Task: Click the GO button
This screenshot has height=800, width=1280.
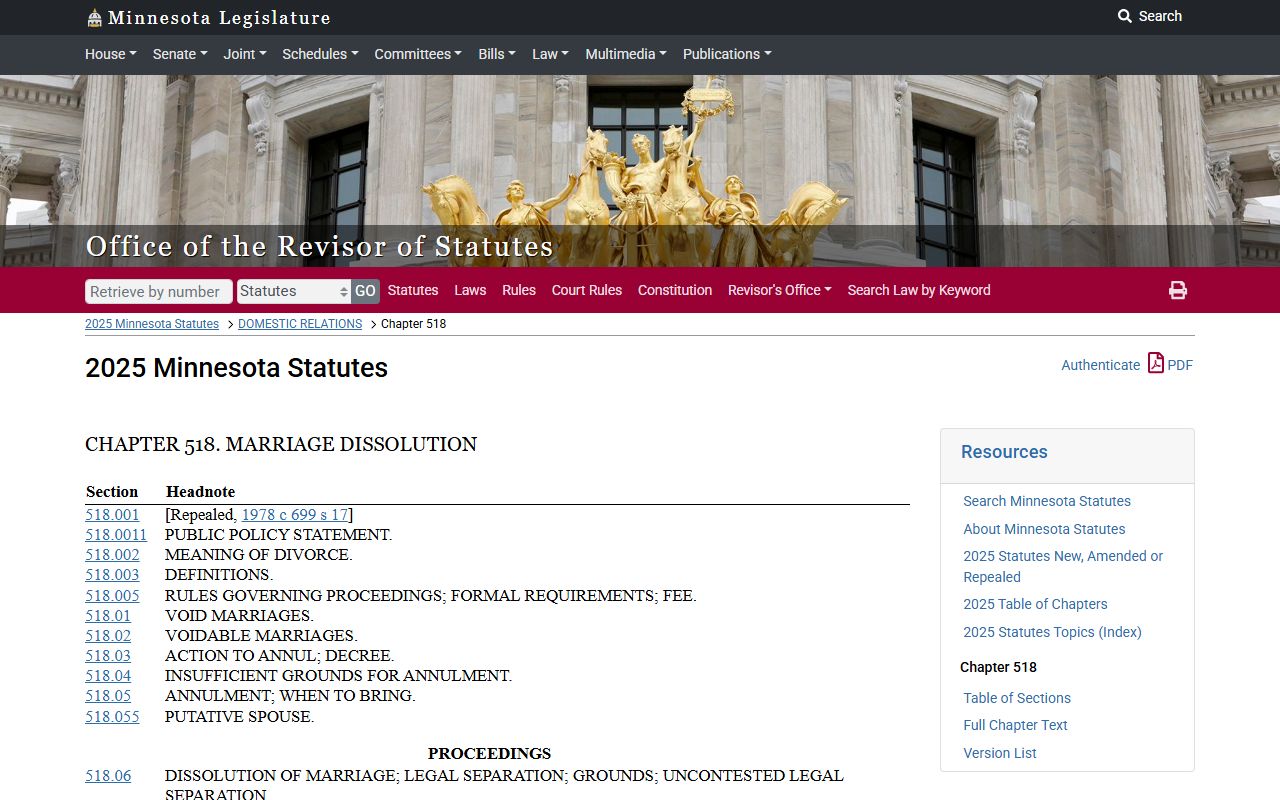Action: [x=365, y=291]
